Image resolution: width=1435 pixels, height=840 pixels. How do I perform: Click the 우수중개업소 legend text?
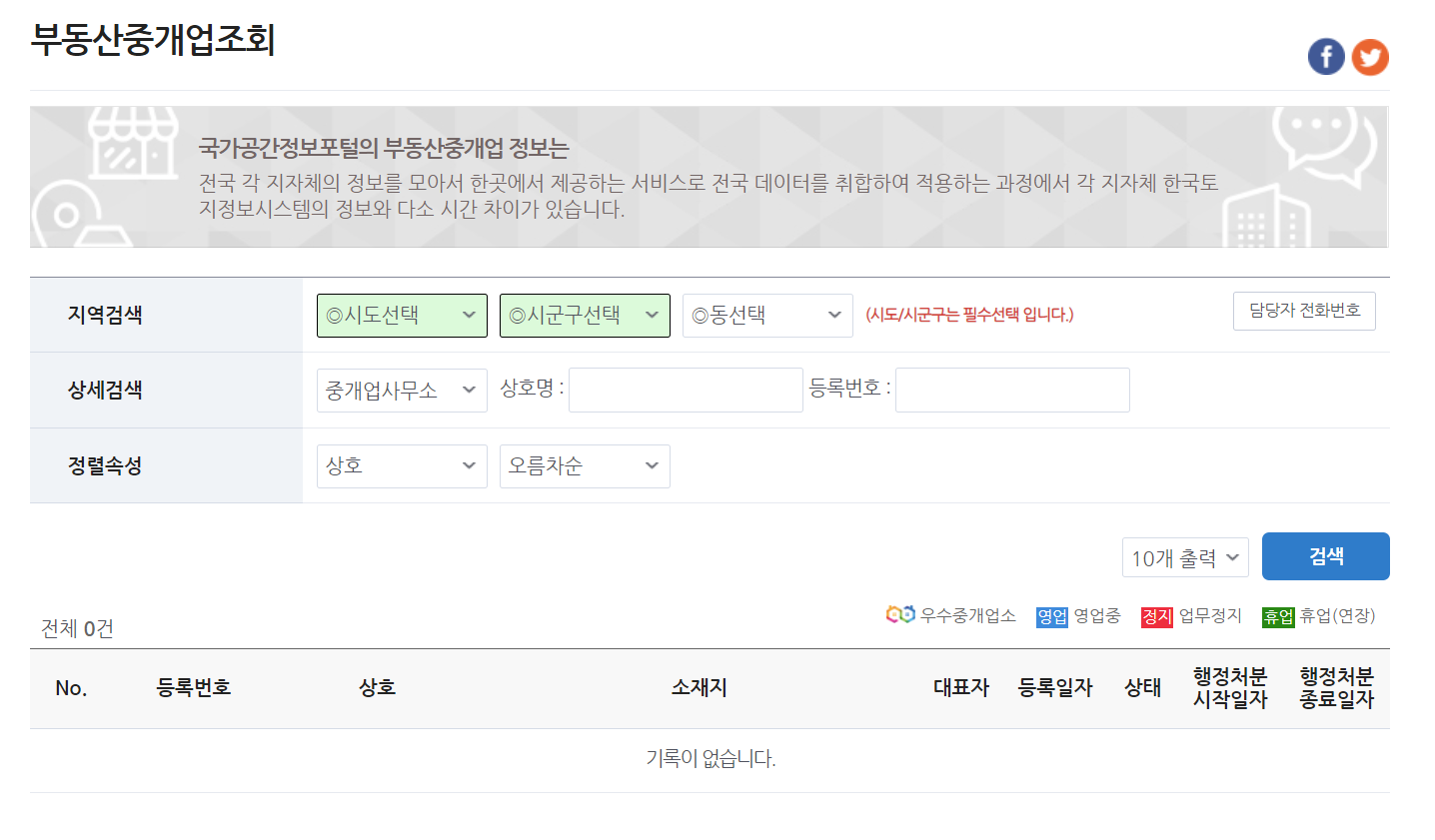pos(968,615)
